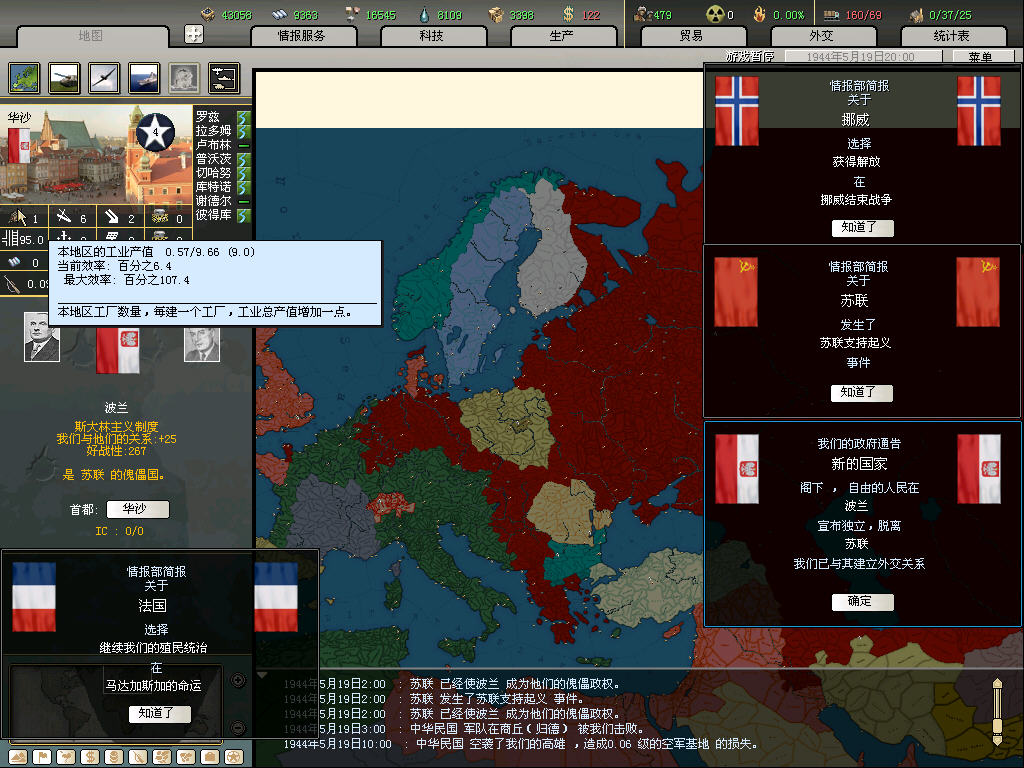Click the transport capacity truck icon showing 160/69
This screenshot has width=1024, height=768.
(831, 14)
